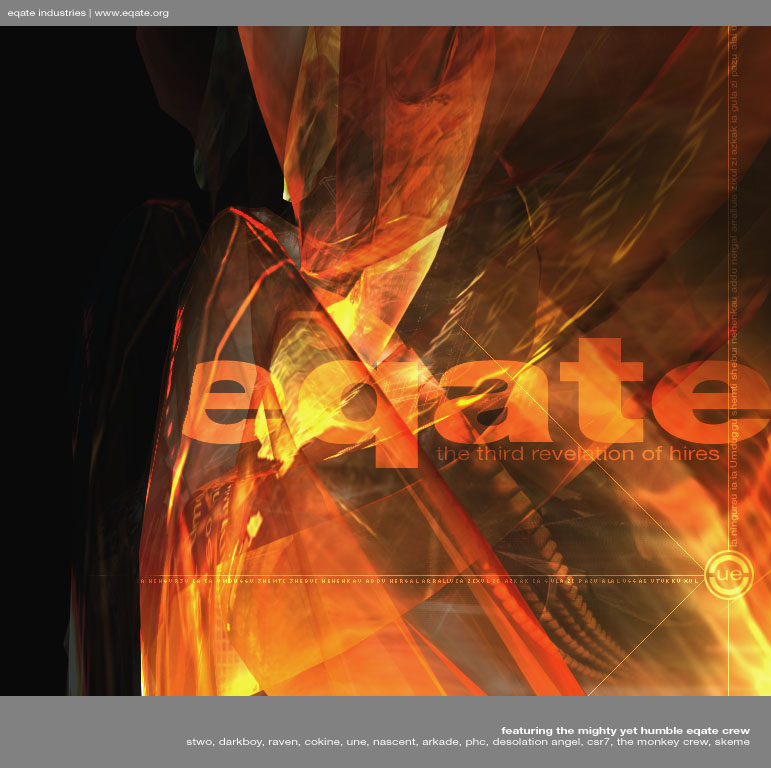Select 'cokine' in the crew list
This screenshot has height=768, width=771.
click(324, 743)
